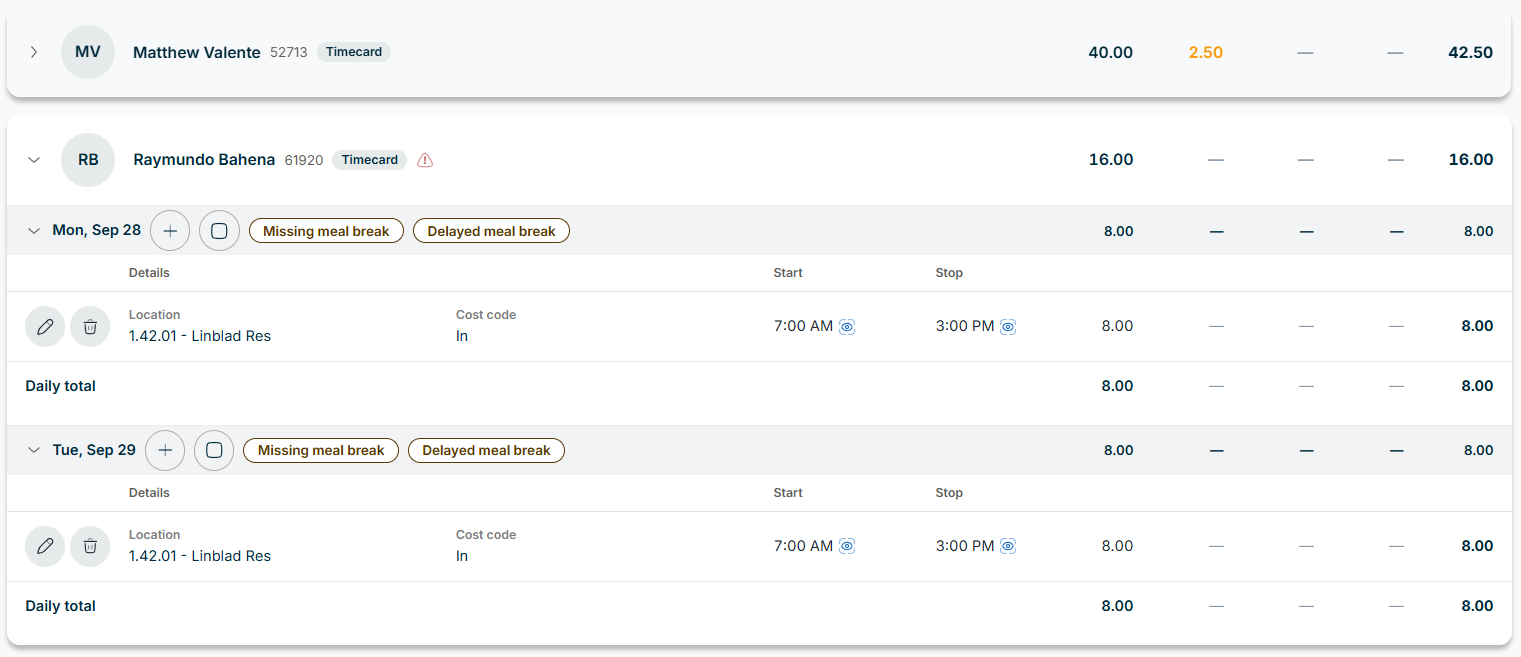
Task: View Tue, Sep 29 3:00 PM stop details eye icon
Action: [x=1008, y=546]
